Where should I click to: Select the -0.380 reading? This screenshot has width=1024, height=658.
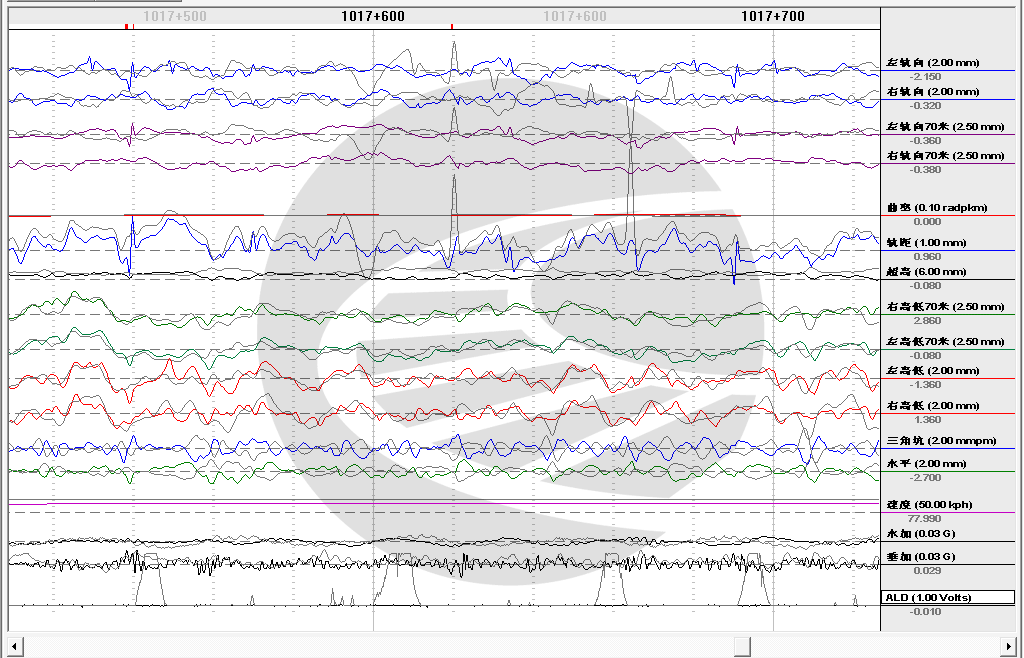coord(925,170)
